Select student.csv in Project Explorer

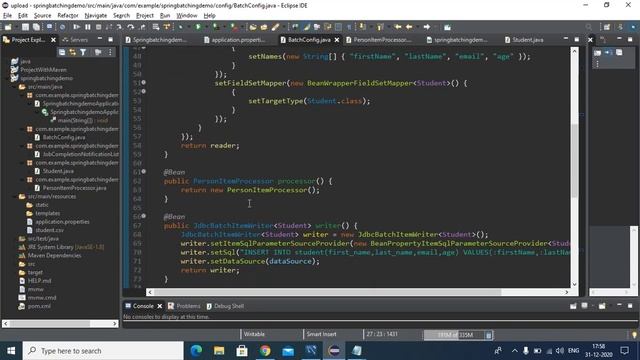pos(45,230)
